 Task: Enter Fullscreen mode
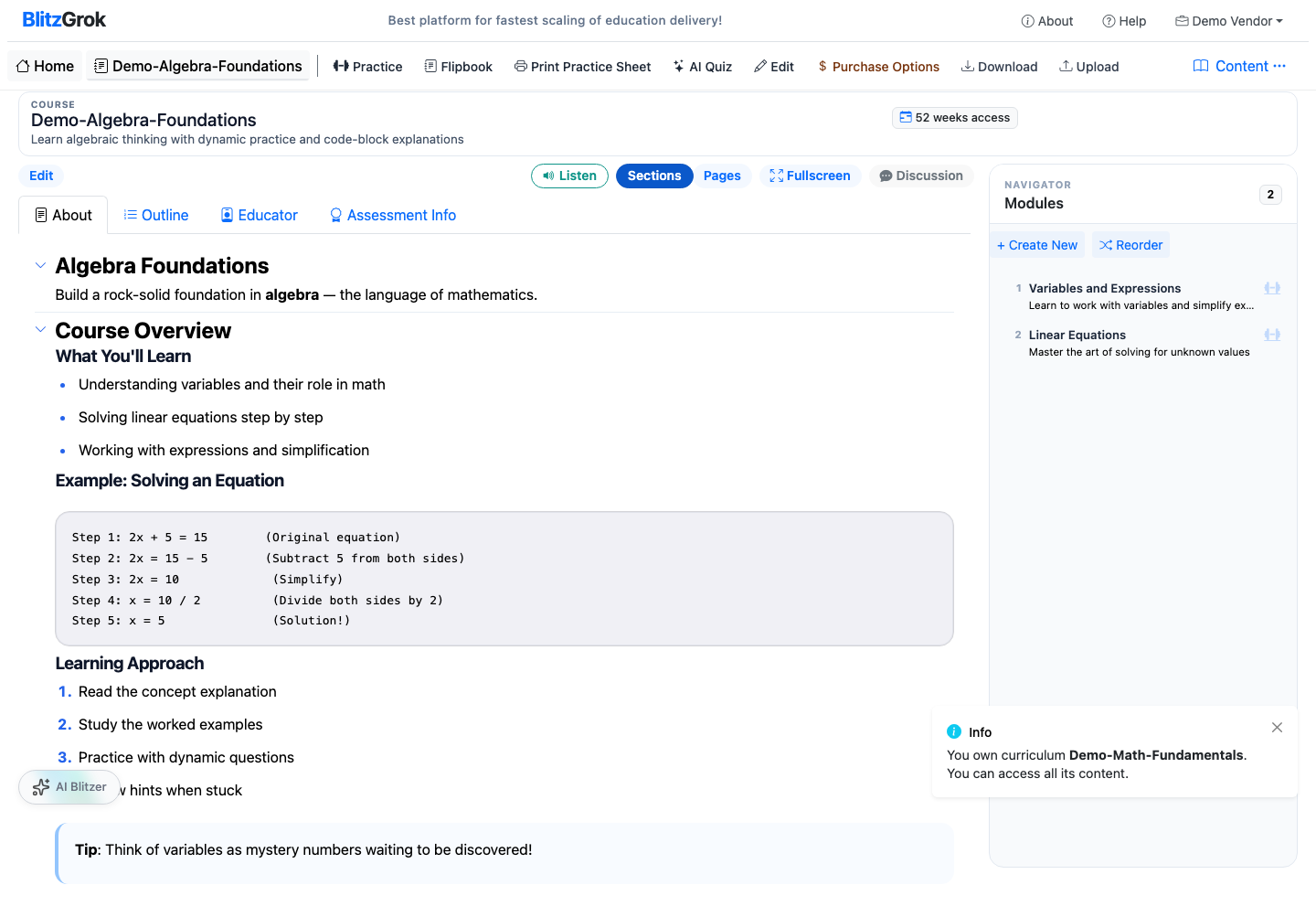pos(811,176)
